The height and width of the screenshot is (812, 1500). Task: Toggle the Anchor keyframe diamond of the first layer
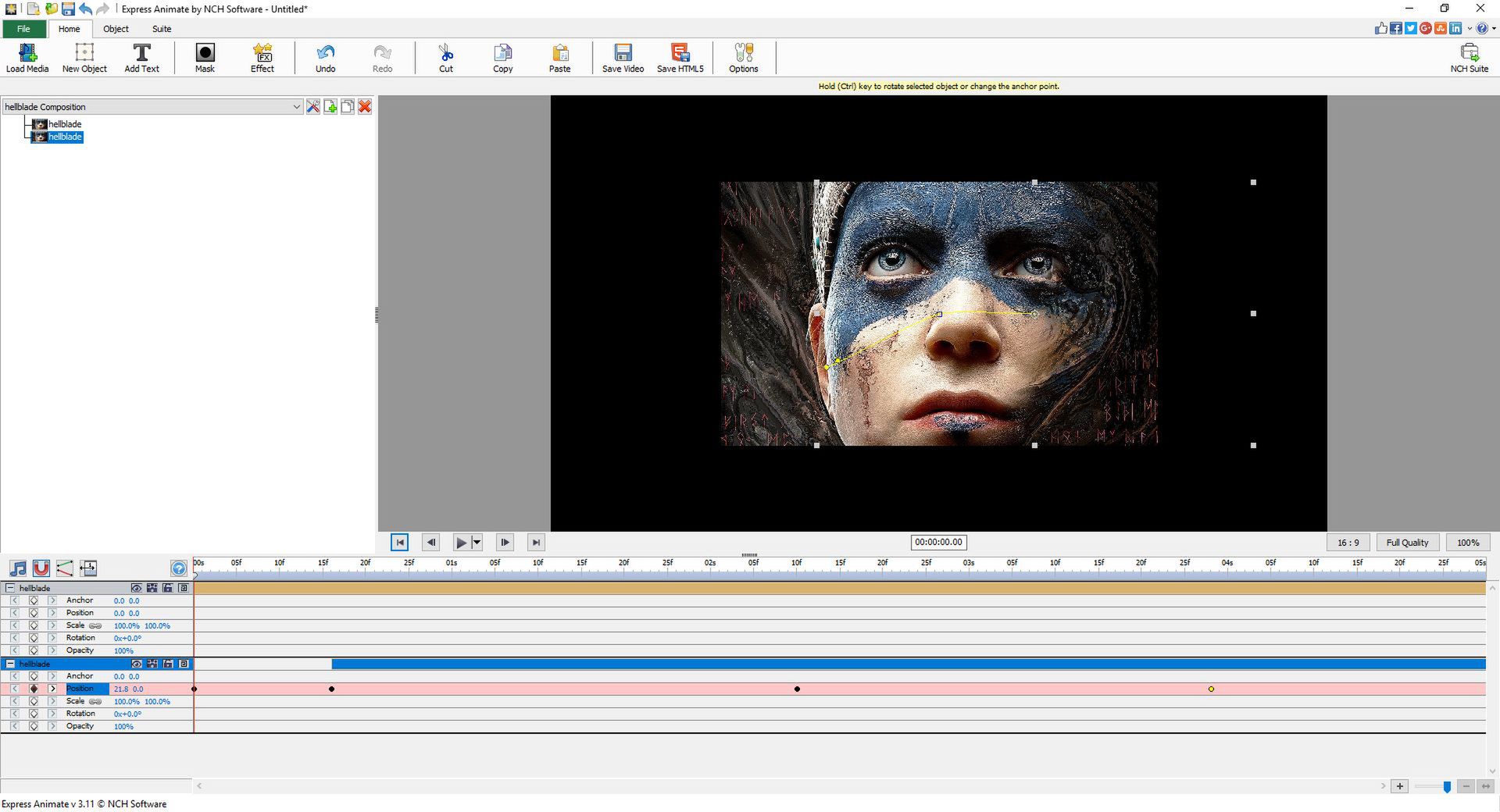tap(34, 600)
